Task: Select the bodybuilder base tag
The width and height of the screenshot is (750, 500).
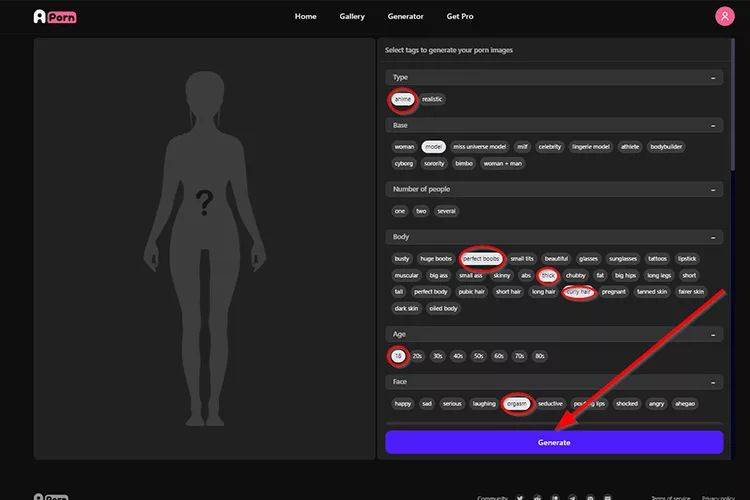Action: [x=666, y=147]
